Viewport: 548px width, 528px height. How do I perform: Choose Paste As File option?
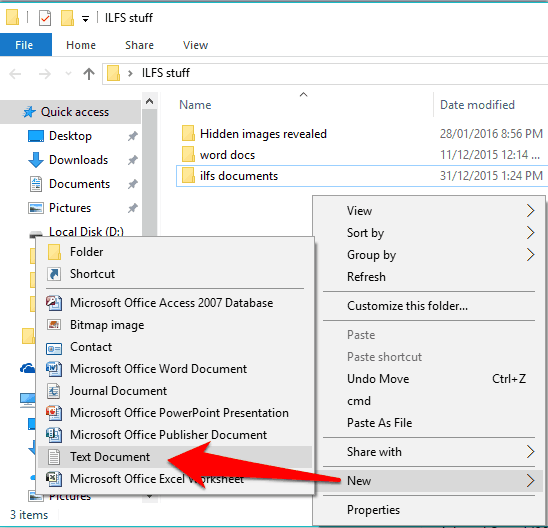click(x=428, y=423)
